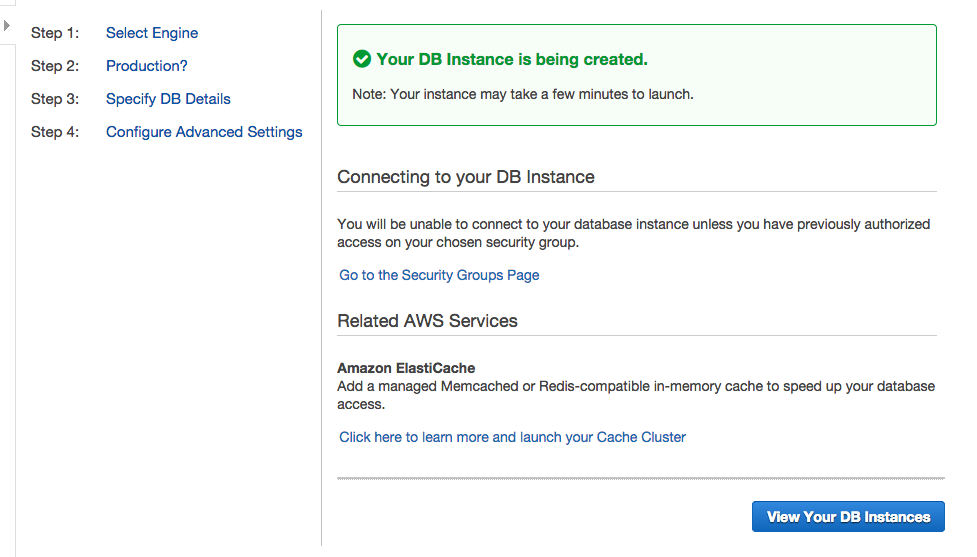Open the Specify DB Details step
Screen dimensions: 977x557
tap(168, 99)
